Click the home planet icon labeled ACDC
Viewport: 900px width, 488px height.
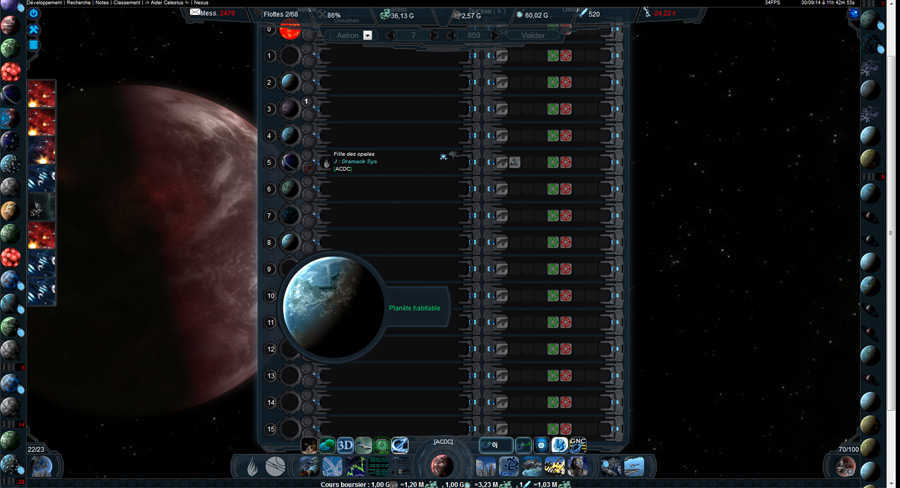442,465
